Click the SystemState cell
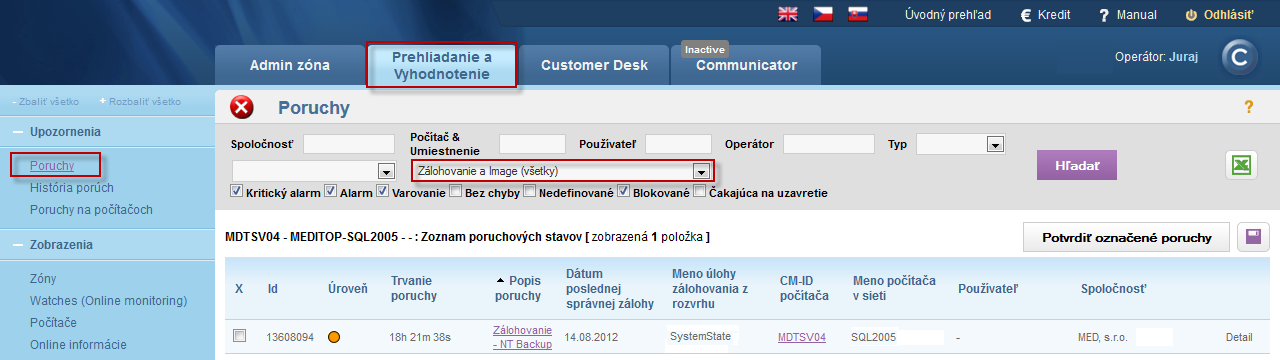This screenshot has width=1280, height=360. coord(700,337)
